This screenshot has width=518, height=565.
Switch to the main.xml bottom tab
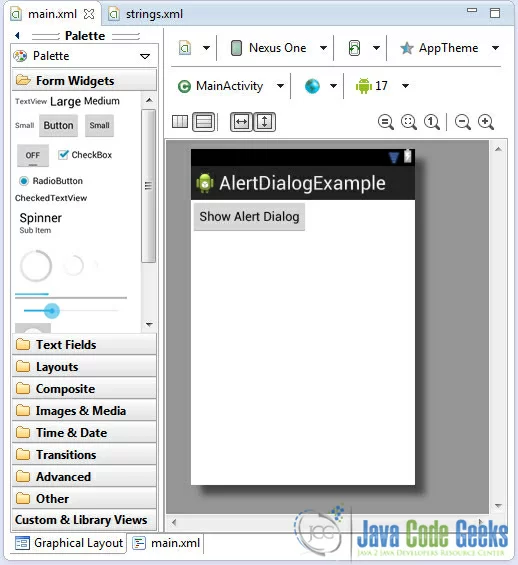click(166, 543)
